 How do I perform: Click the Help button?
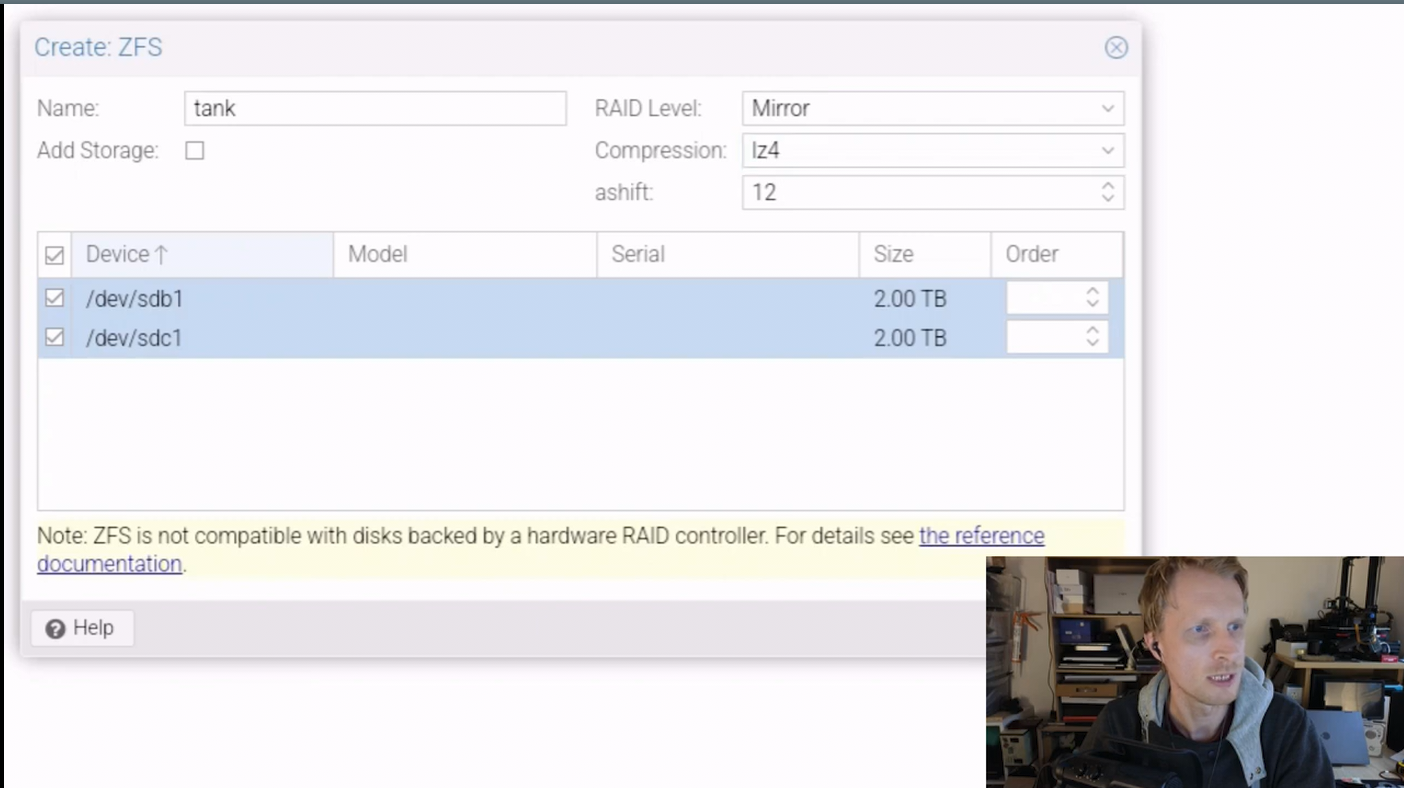pyautogui.click(x=81, y=628)
